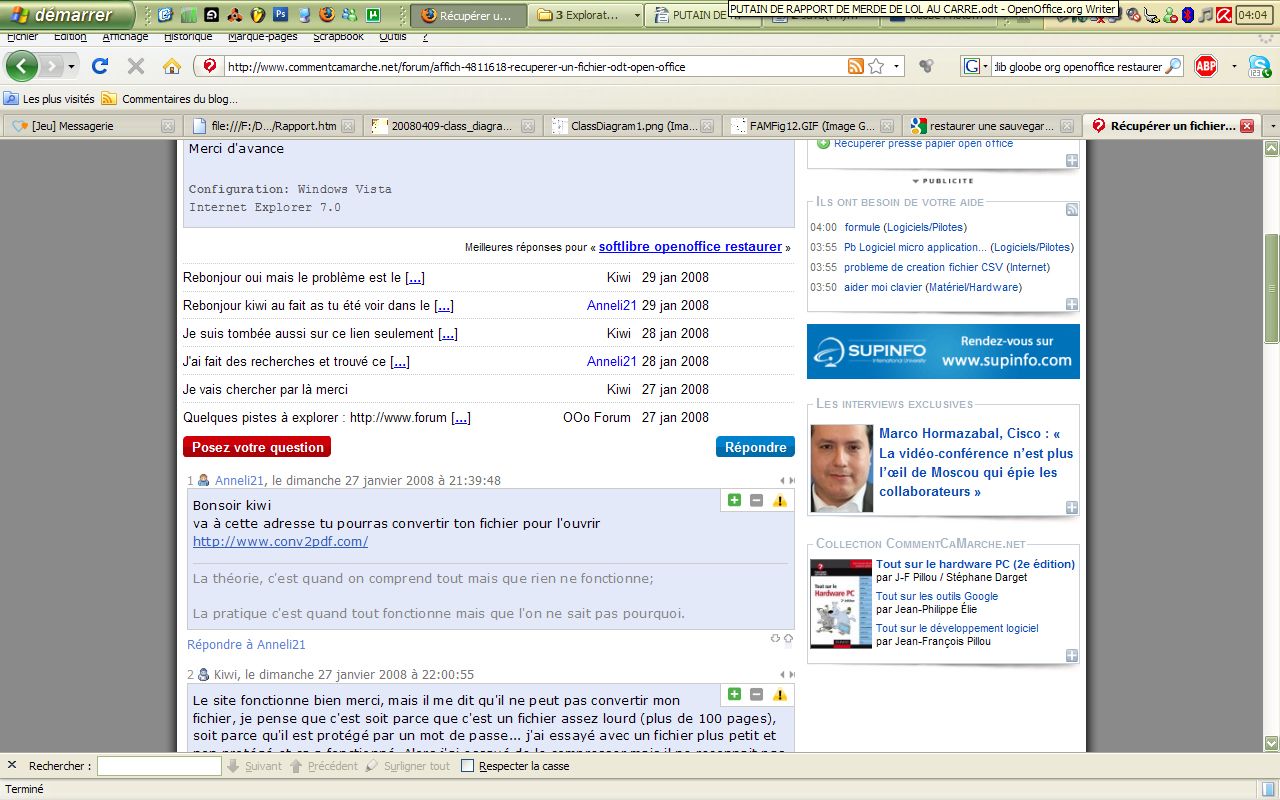Click 'Suivant' in the find bar
1280x800 pixels.
254,766
